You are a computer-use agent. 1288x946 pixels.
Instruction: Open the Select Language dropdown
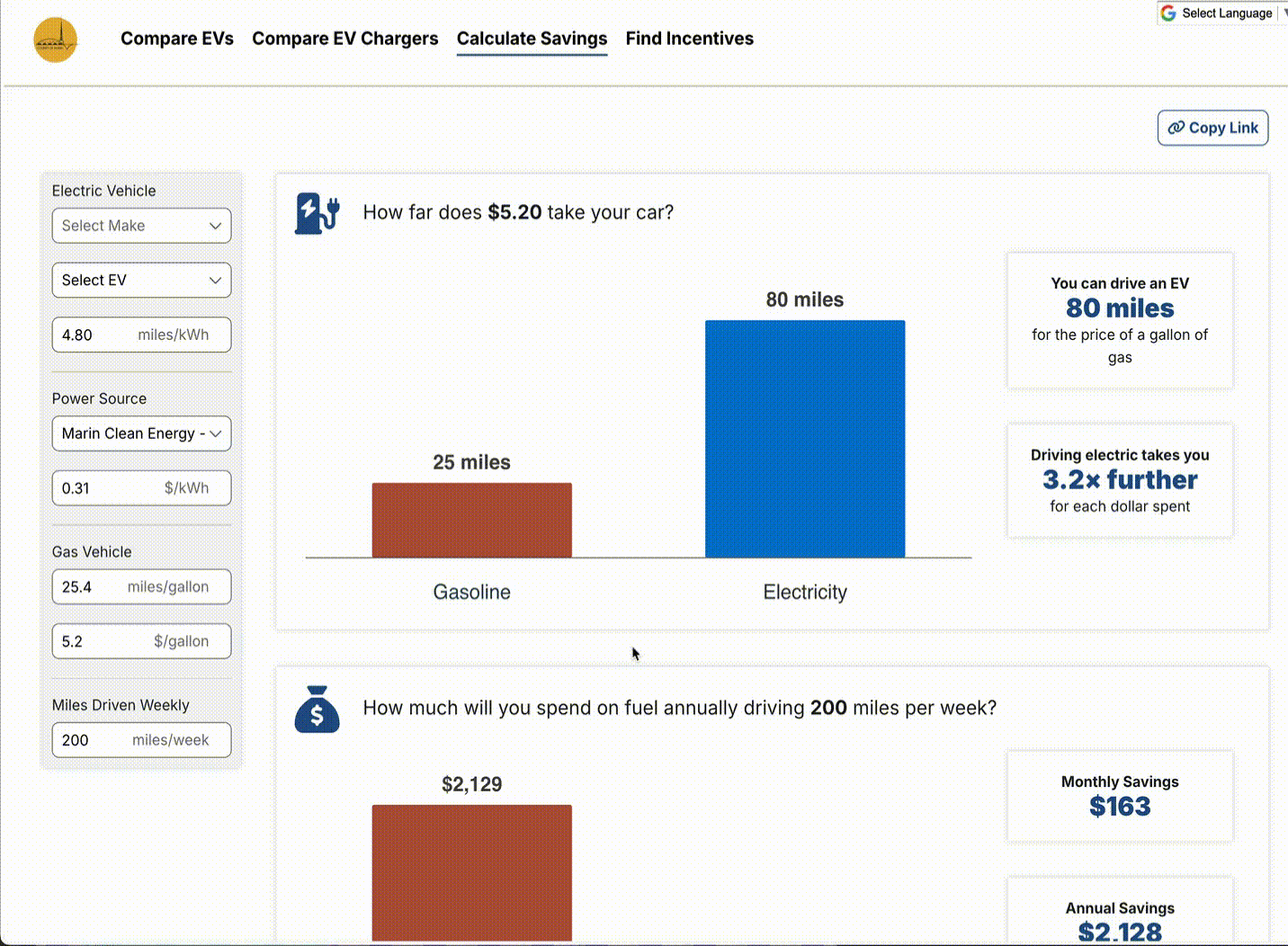tap(1226, 13)
